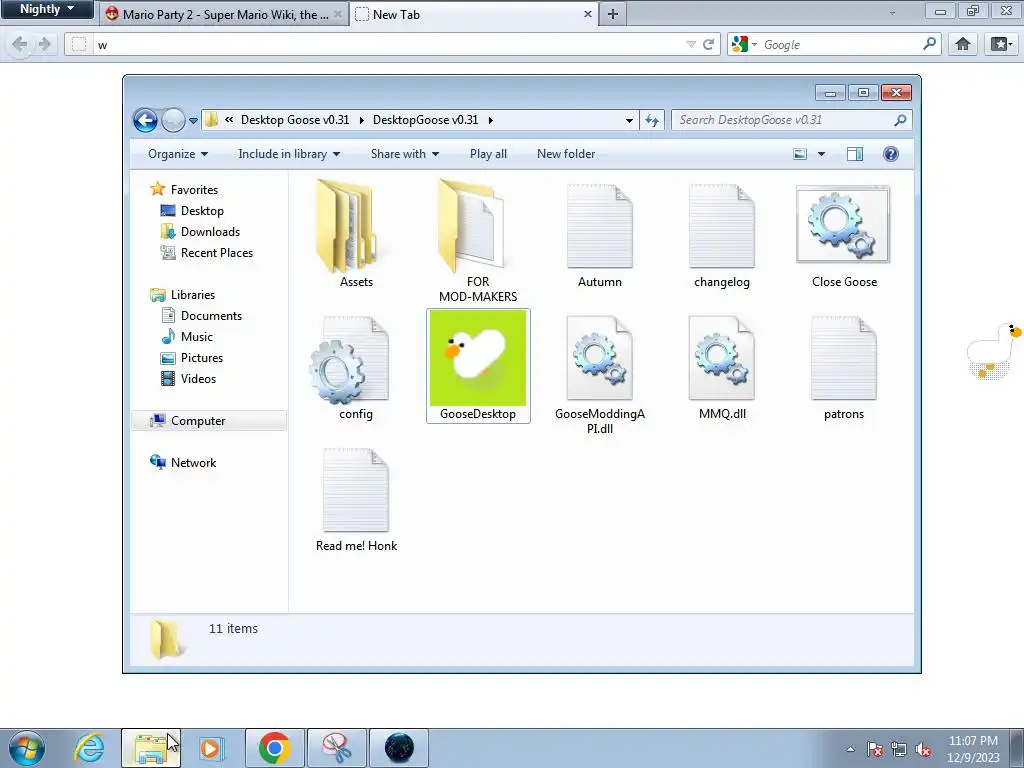Open the Nightly globe taskbar icon
This screenshot has height=768, width=1024.
399,748
